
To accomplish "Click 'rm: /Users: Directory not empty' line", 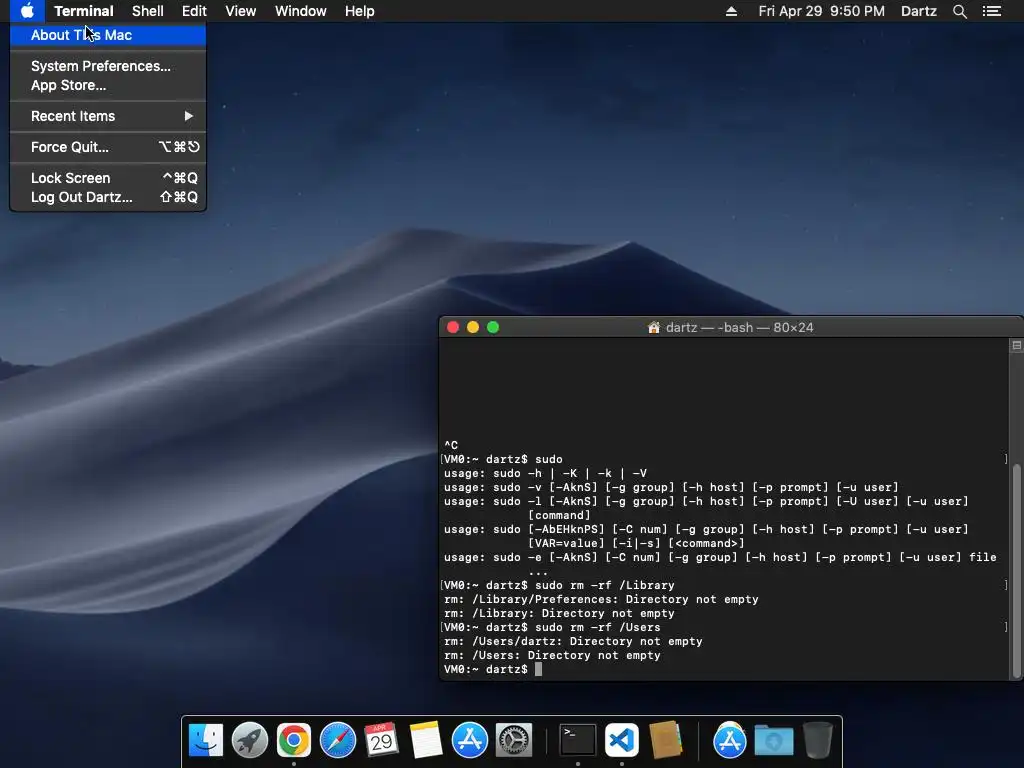I will (552, 655).
